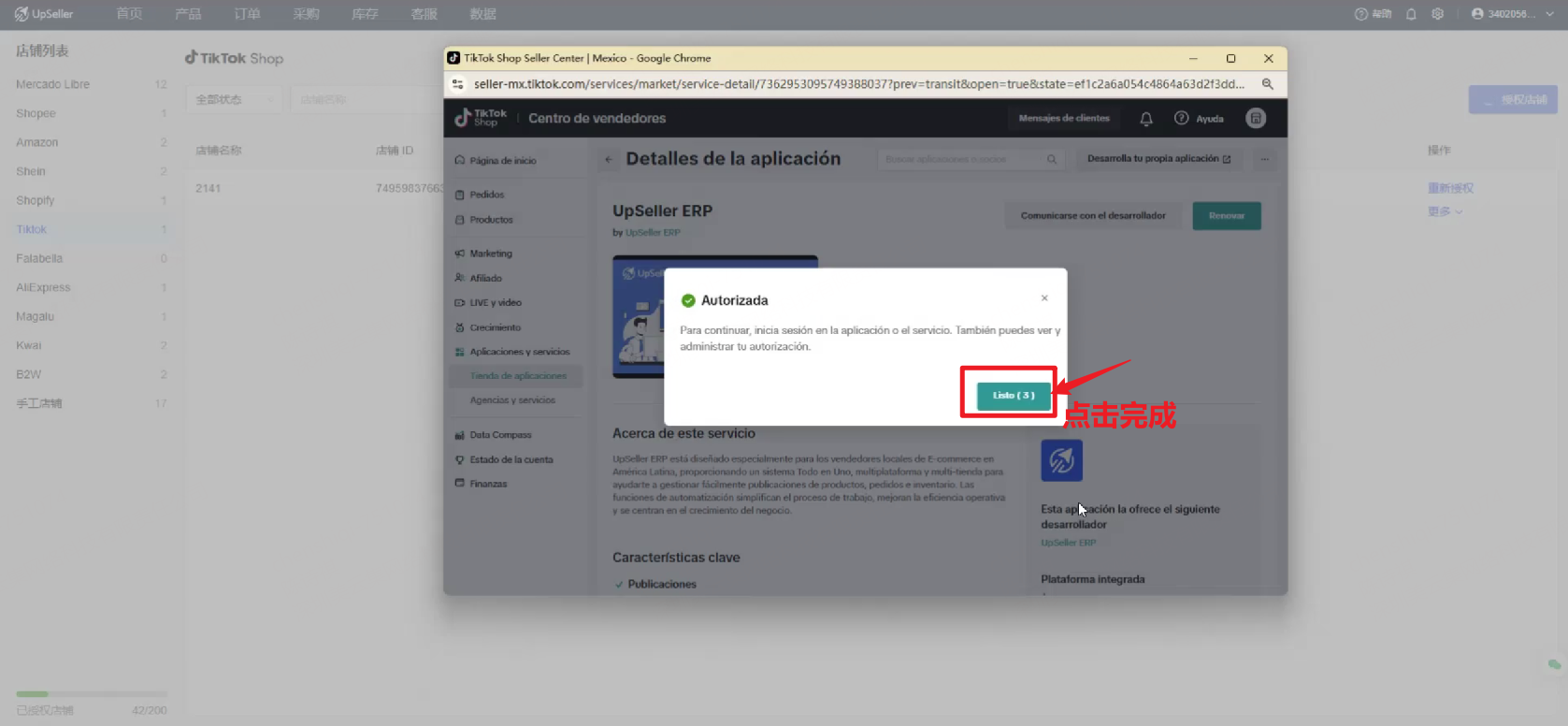Click the green check icon beside Autorizada

pyautogui.click(x=688, y=300)
